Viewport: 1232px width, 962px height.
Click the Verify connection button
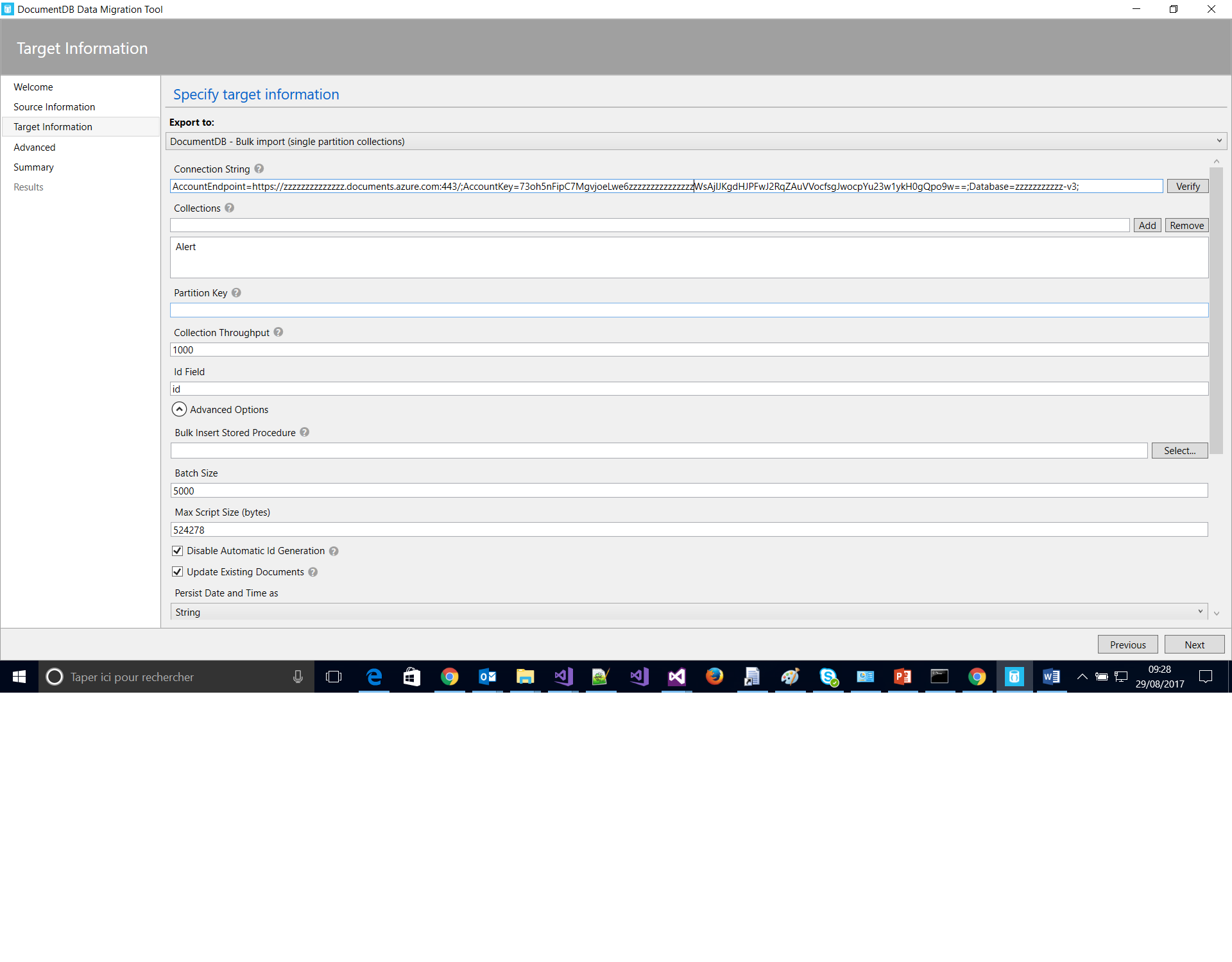pos(1187,187)
